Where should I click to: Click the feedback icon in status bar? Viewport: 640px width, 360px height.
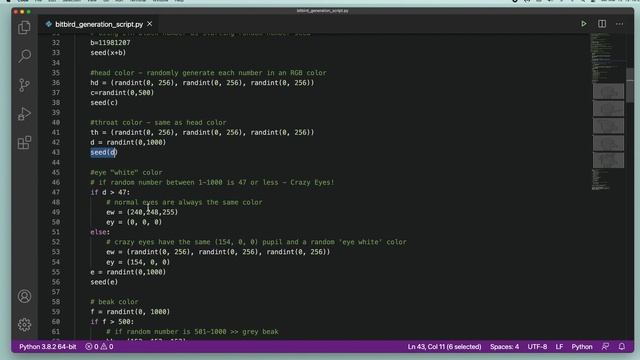coord(605,347)
